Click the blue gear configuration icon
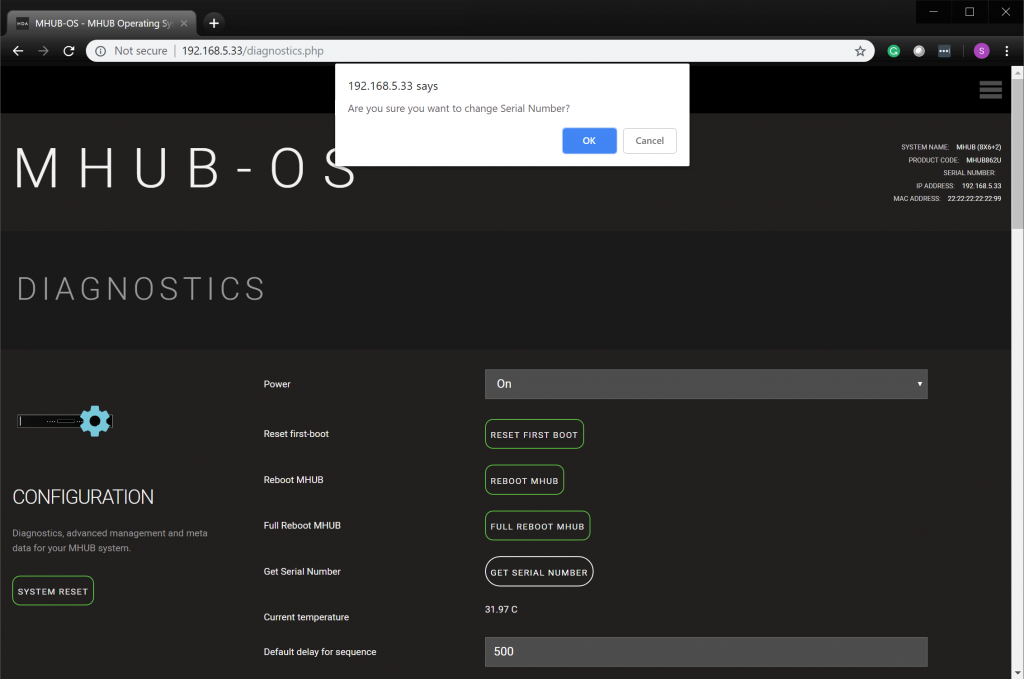1024x679 pixels. tap(95, 421)
